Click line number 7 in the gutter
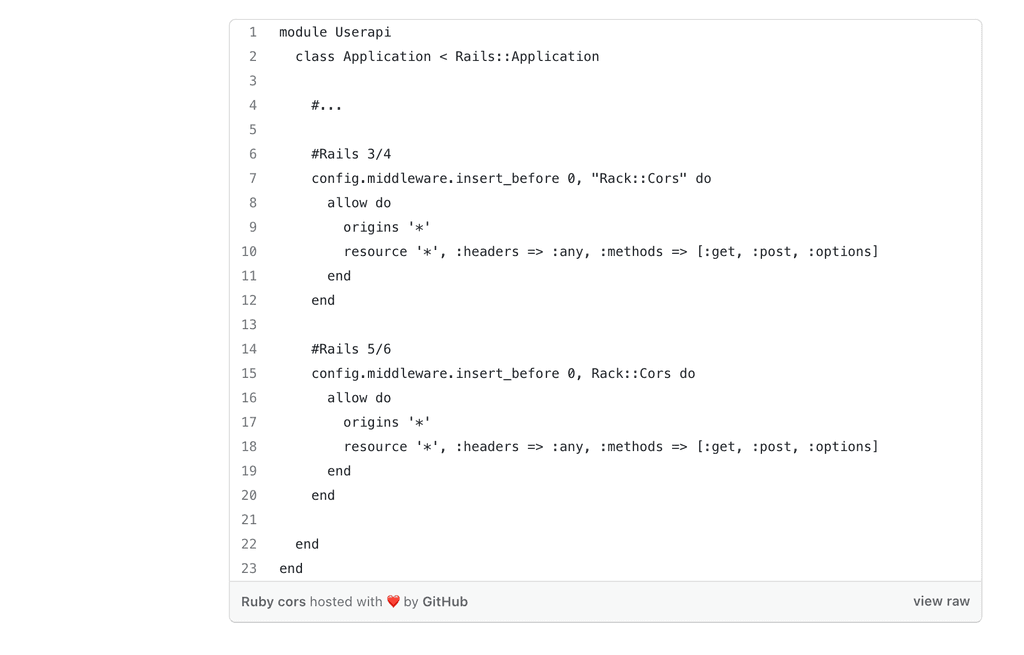This screenshot has width=1024, height=655. (x=253, y=179)
